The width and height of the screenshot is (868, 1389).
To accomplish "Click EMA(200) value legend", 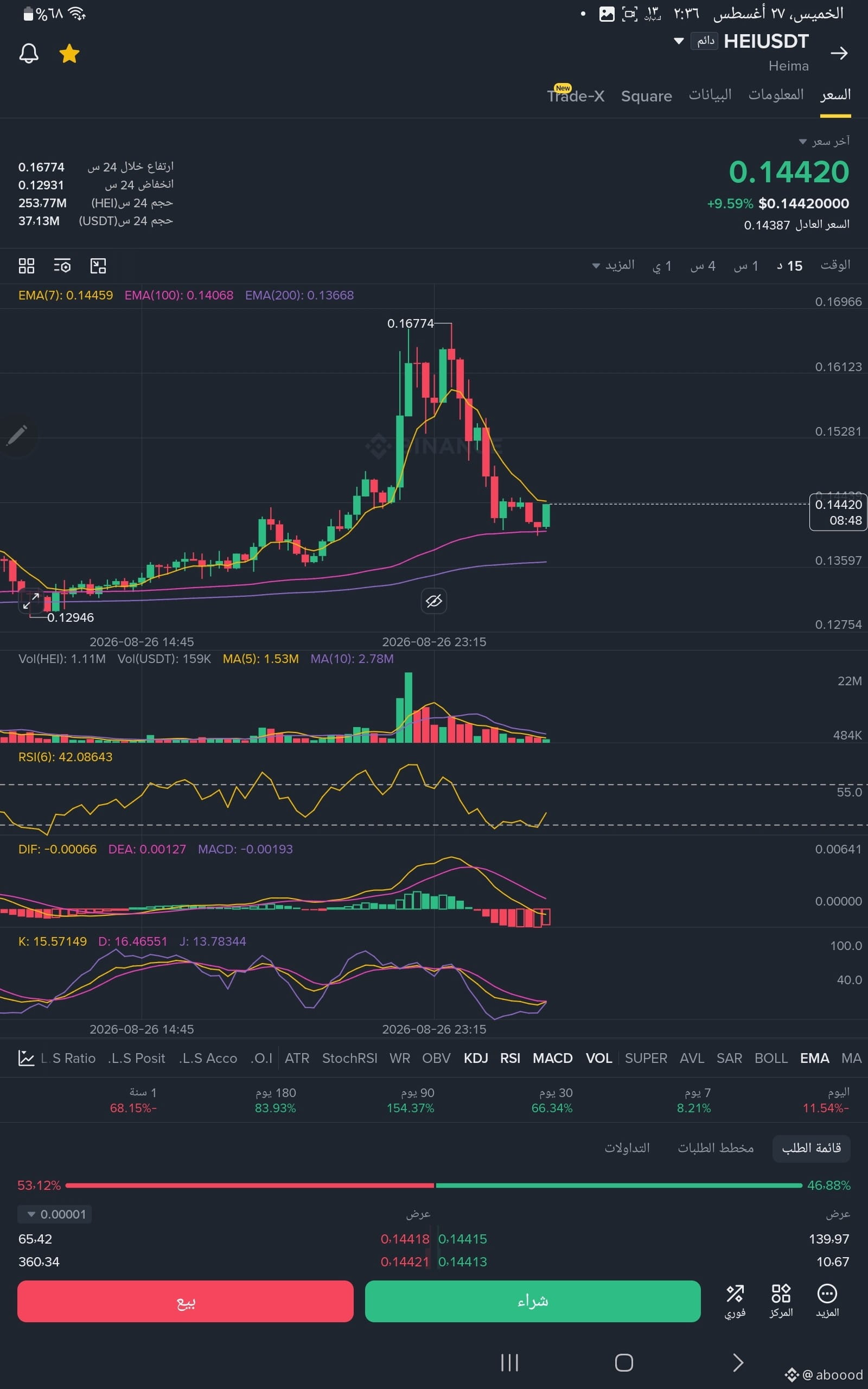I will [299, 295].
